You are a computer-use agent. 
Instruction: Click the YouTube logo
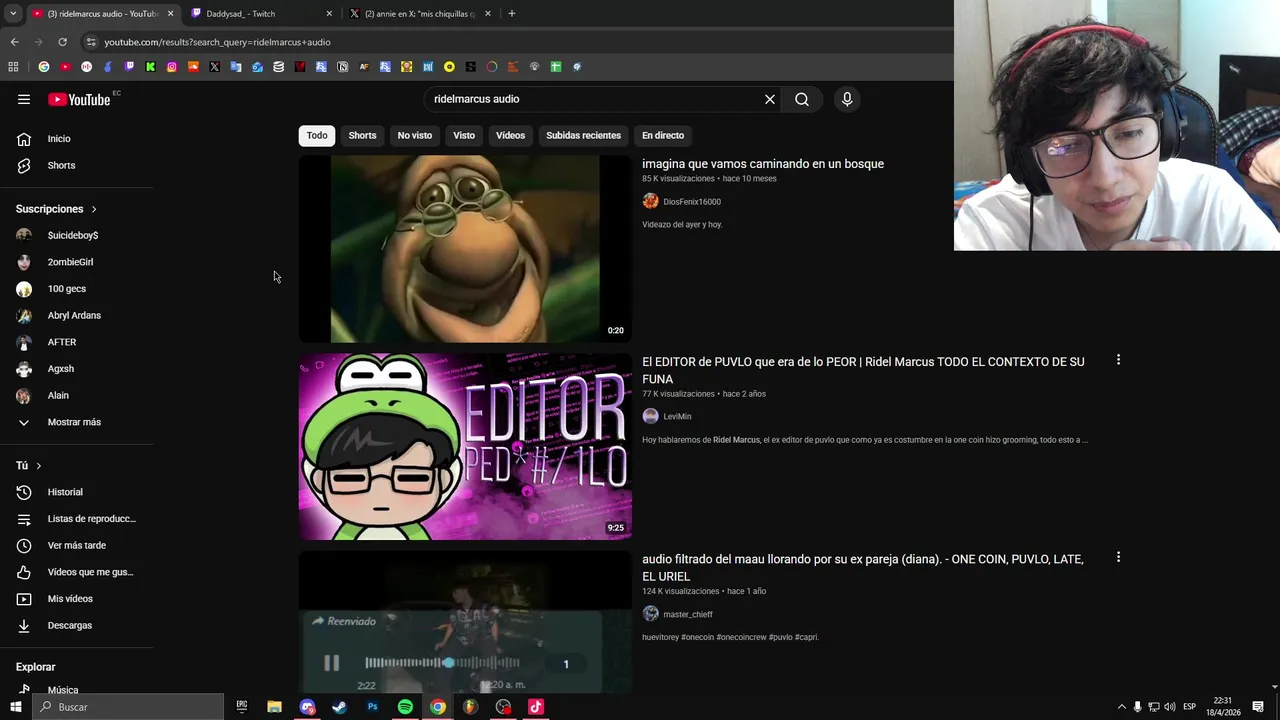[79, 99]
